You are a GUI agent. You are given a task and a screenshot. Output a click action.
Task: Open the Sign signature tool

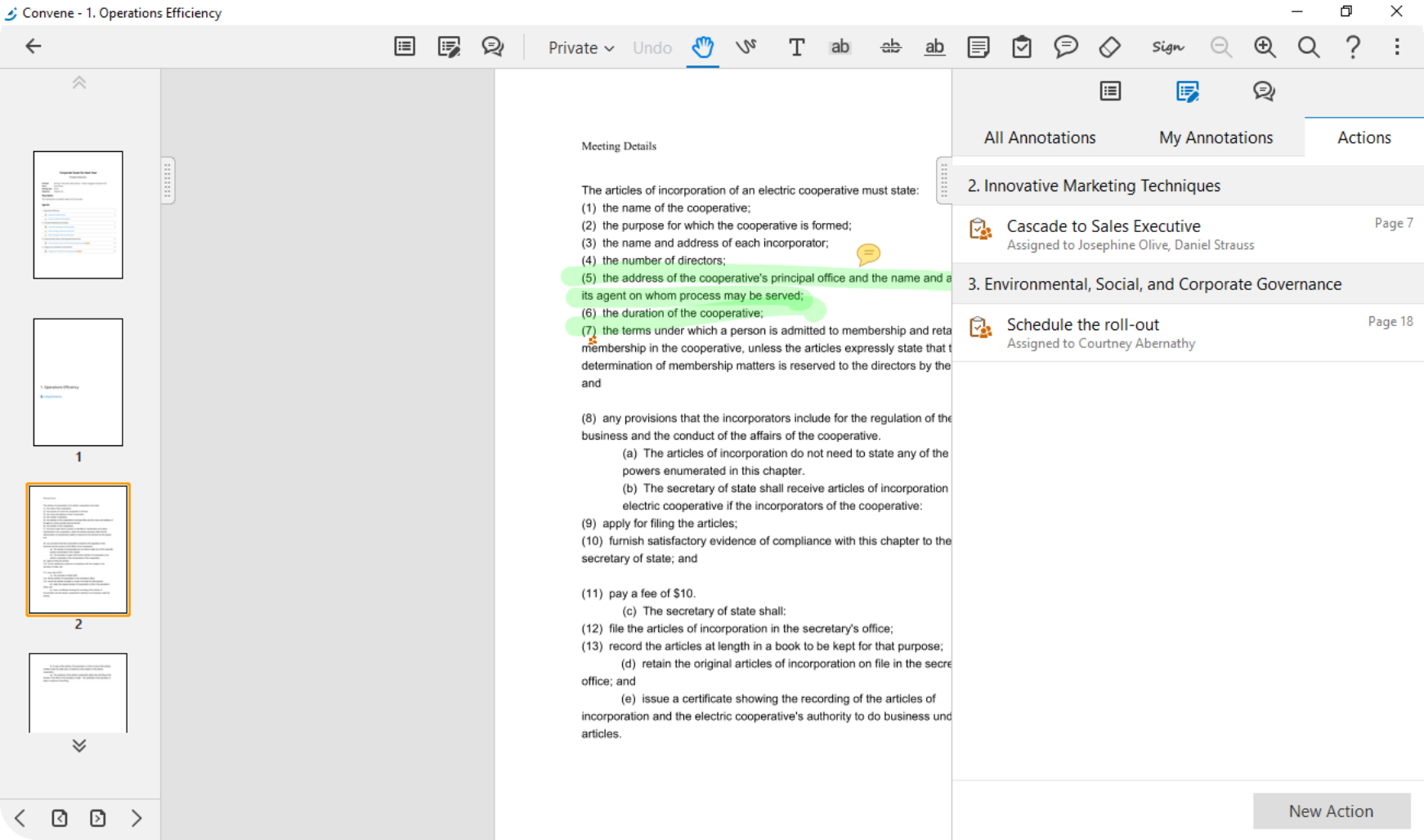[1167, 47]
